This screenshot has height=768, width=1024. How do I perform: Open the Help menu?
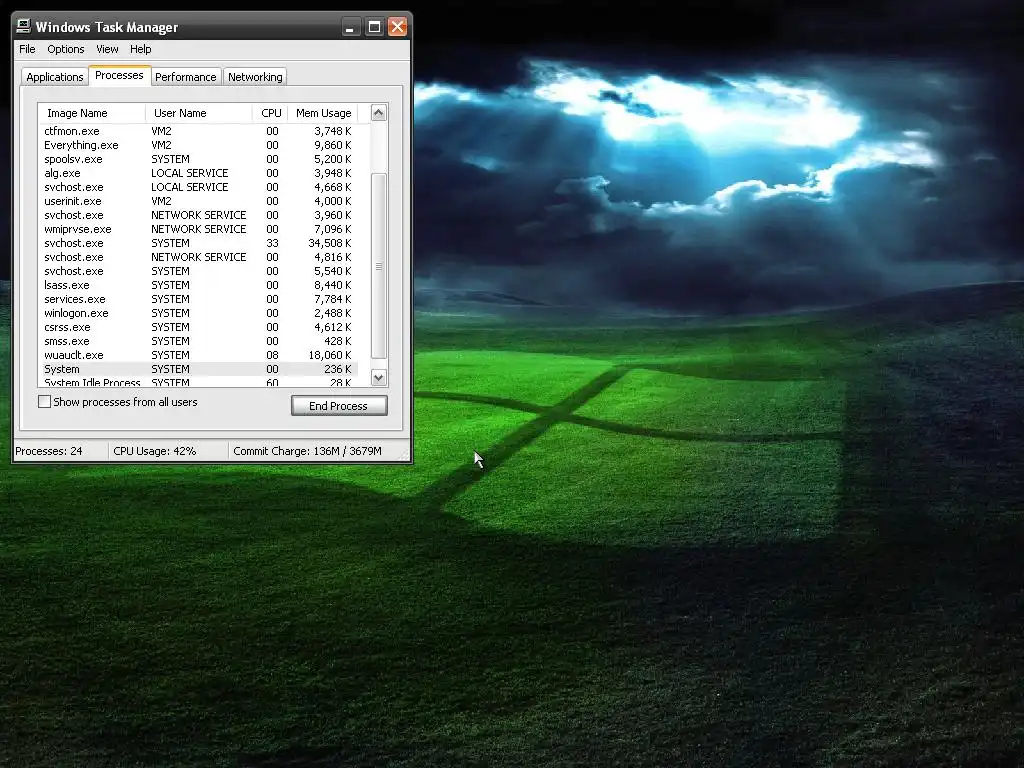tap(140, 49)
